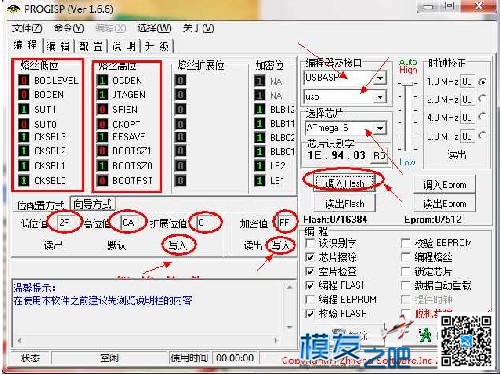Image resolution: width=500 pixels, height=375 pixels.
Task: Toggle the CKSEL1 fuse bit
Action: click(x=24, y=166)
